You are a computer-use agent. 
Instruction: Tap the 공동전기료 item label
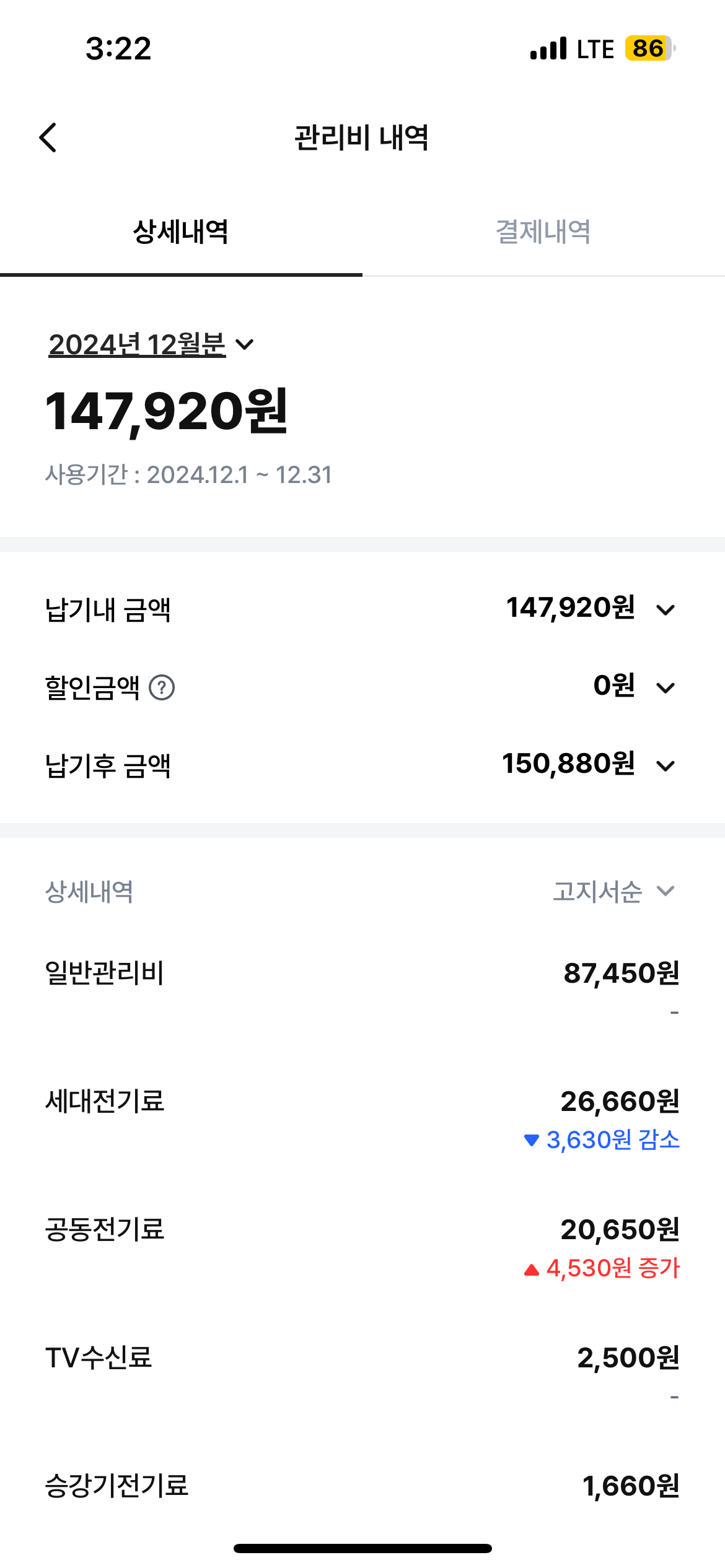tap(105, 1229)
